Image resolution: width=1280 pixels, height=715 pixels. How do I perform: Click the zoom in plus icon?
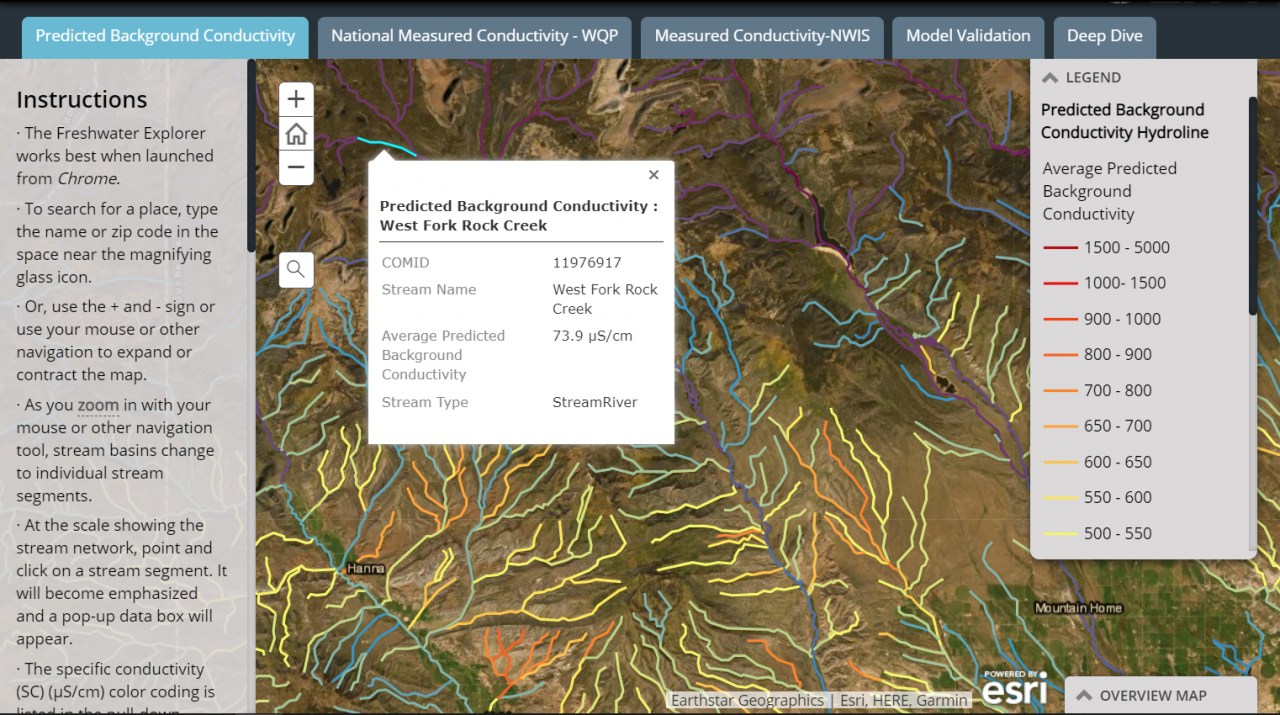[x=296, y=99]
